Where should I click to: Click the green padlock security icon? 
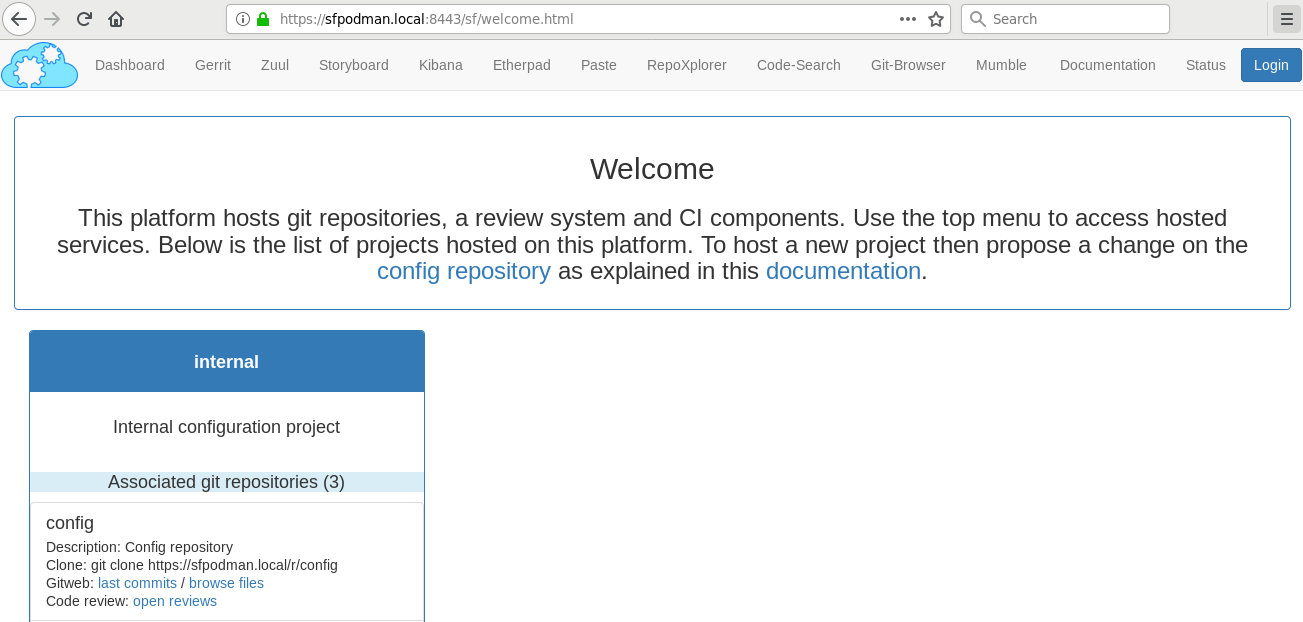(263, 19)
